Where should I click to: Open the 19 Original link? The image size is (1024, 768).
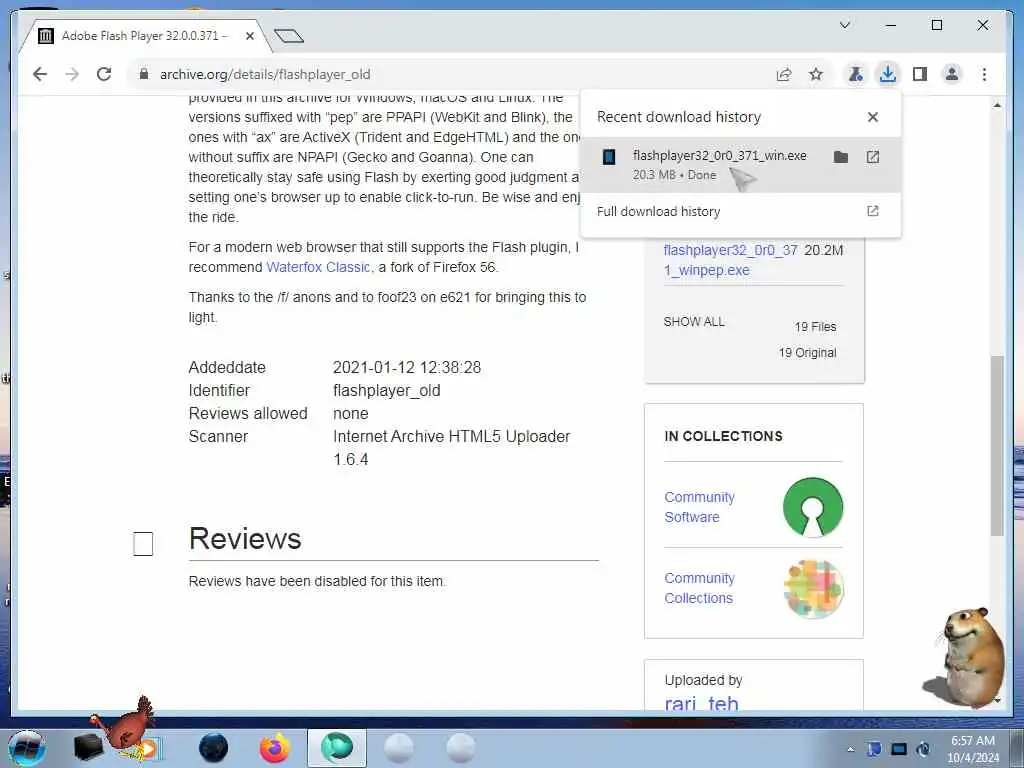tap(807, 353)
